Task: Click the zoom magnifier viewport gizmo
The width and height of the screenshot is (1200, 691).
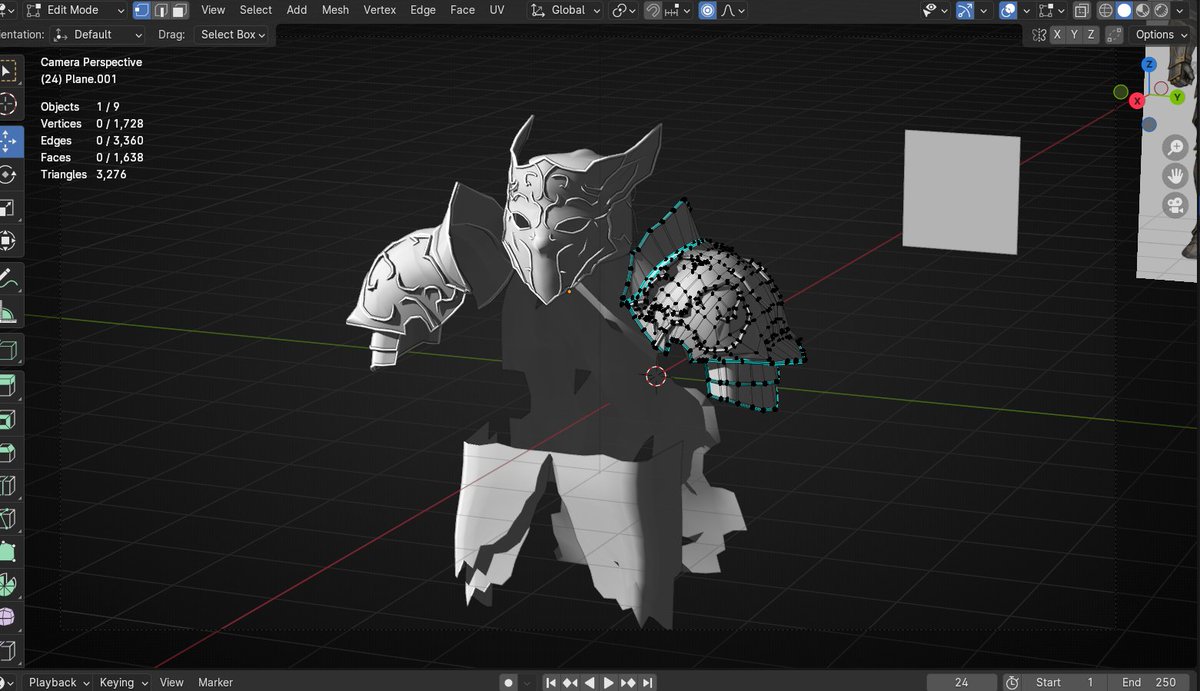Action: [1174, 148]
